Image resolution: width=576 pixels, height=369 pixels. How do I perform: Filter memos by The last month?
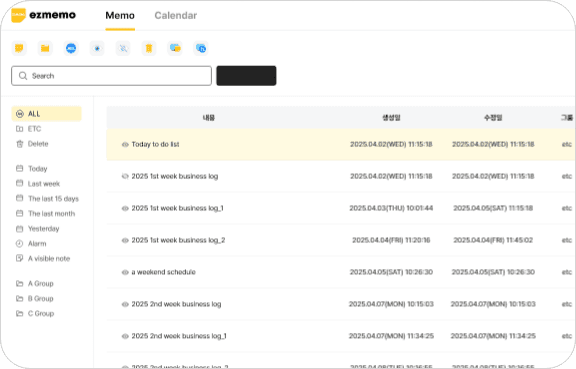tap(51, 214)
